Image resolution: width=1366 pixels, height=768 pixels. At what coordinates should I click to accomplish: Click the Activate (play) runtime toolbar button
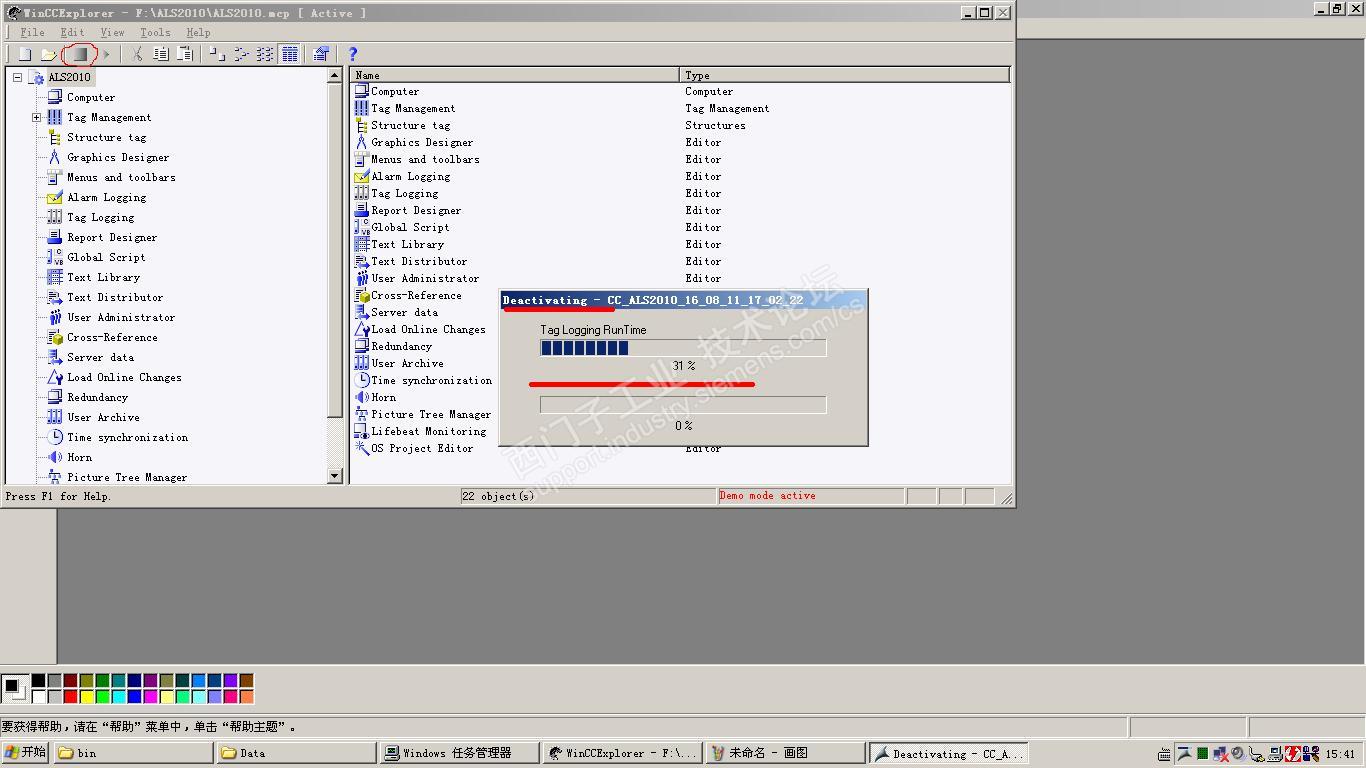(106, 54)
